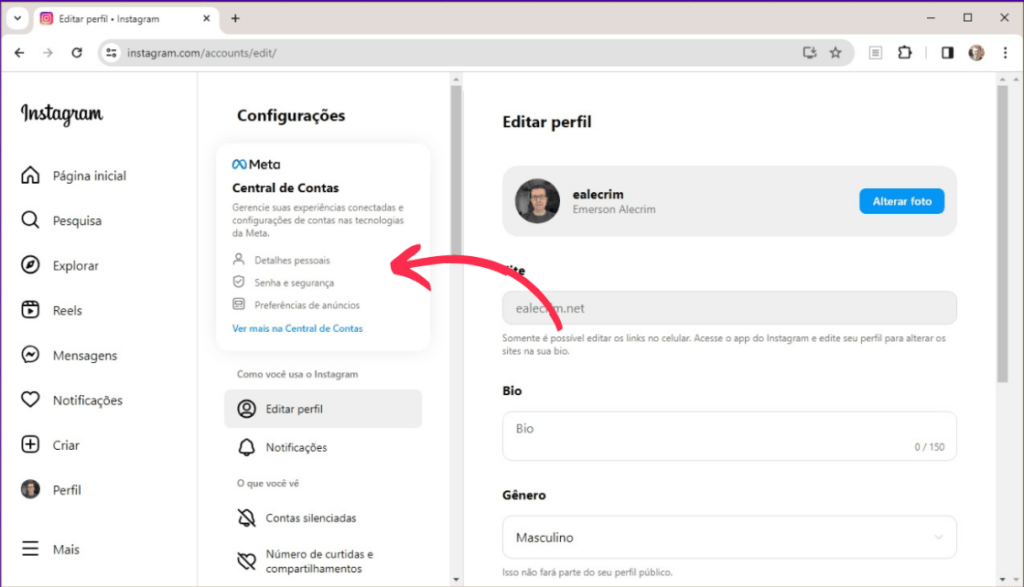Open Chrome extensions puzzle icon
The width and height of the screenshot is (1024, 587).
[x=904, y=53]
